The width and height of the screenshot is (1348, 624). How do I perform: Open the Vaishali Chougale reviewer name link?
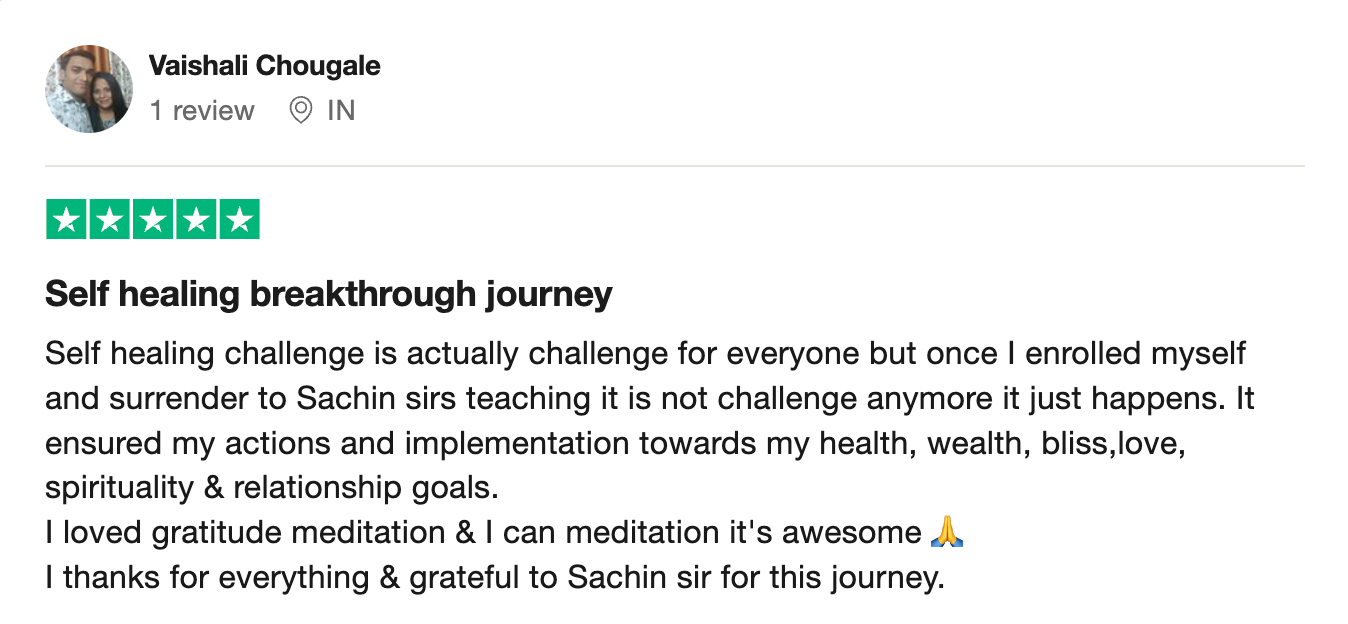click(x=265, y=67)
